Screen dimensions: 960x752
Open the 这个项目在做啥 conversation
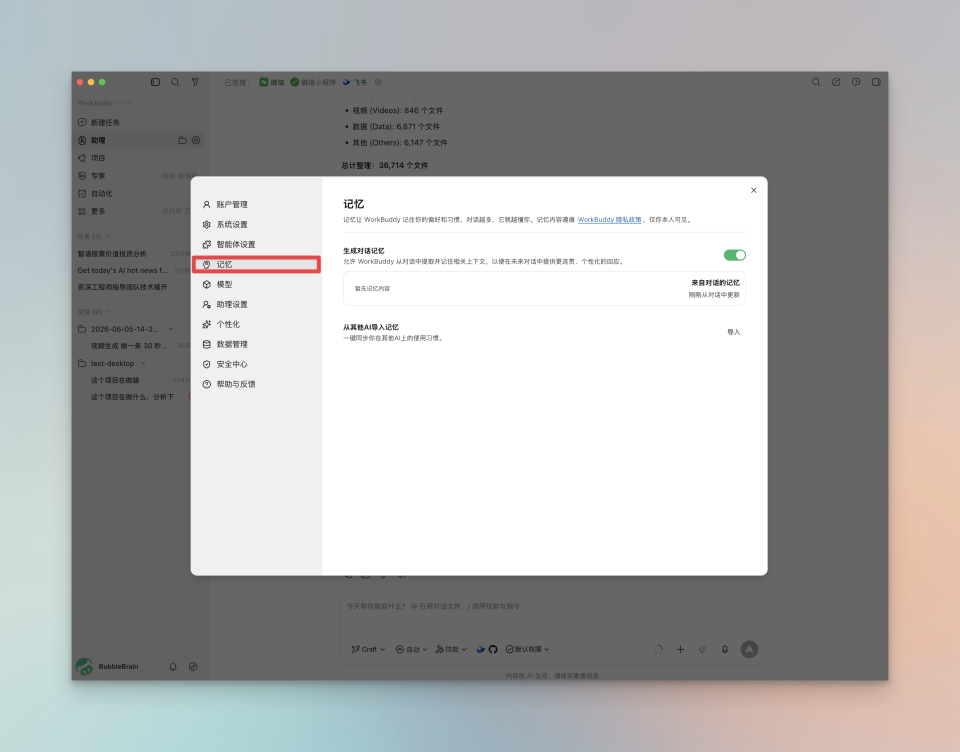(x=115, y=380)
